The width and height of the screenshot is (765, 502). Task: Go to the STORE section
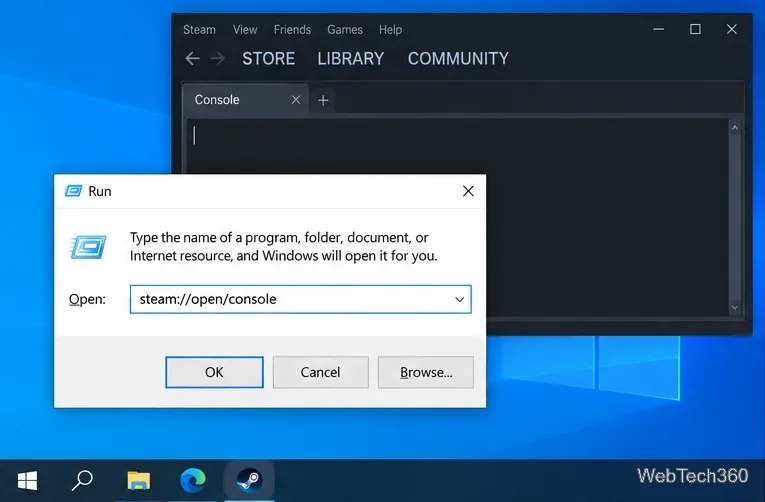(x=268, y=59)
